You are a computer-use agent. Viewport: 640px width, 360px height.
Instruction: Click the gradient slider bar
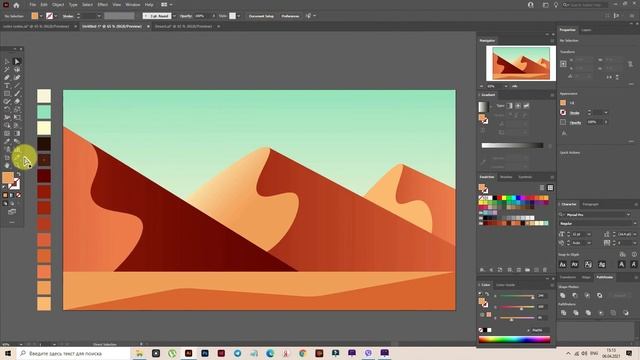(x=512, y=145)
